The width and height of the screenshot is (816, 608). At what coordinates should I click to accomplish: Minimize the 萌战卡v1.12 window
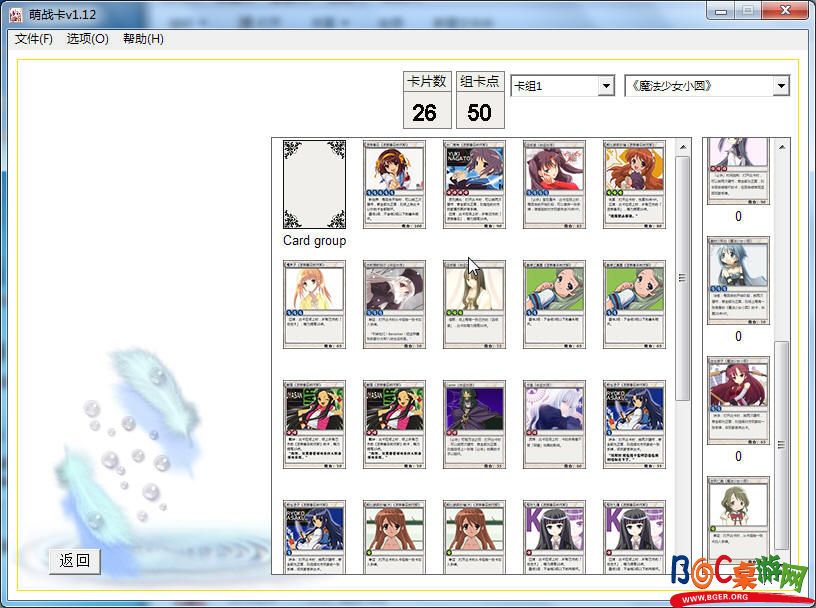coord(721,11)
